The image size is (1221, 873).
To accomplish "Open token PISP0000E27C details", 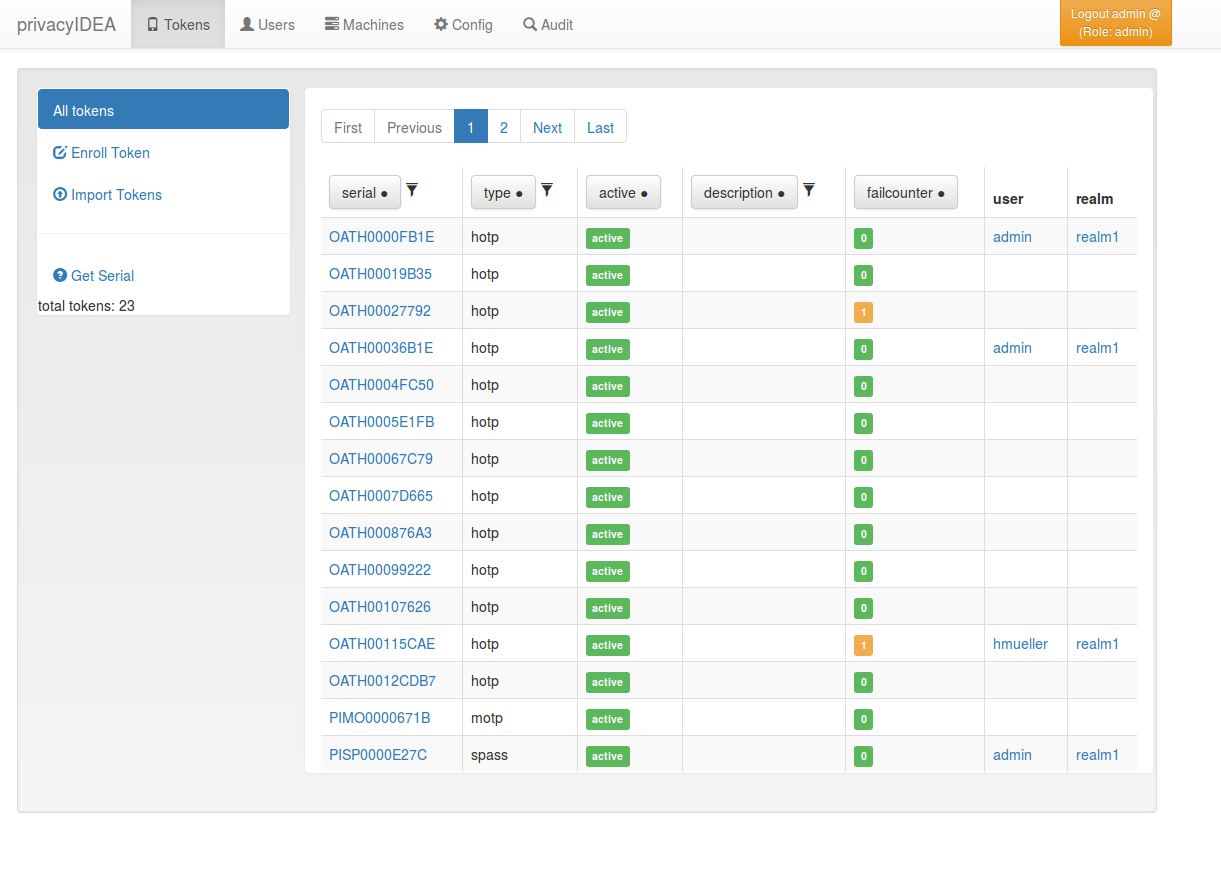I will pos(378,755).
